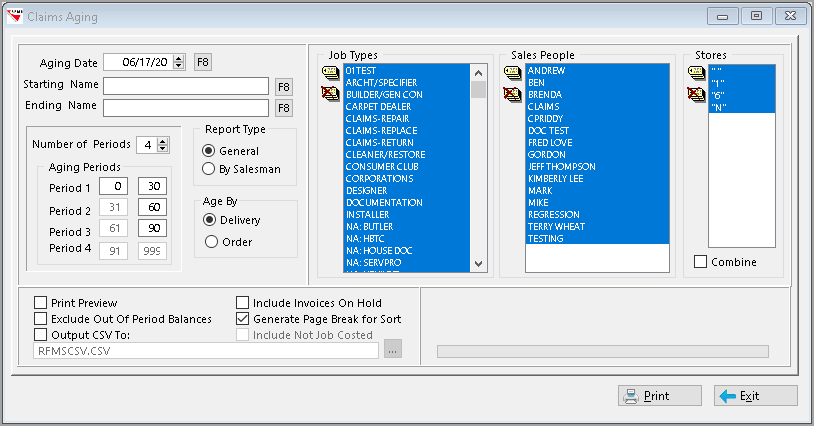Click Period 3 end value 90

point(153,228)
